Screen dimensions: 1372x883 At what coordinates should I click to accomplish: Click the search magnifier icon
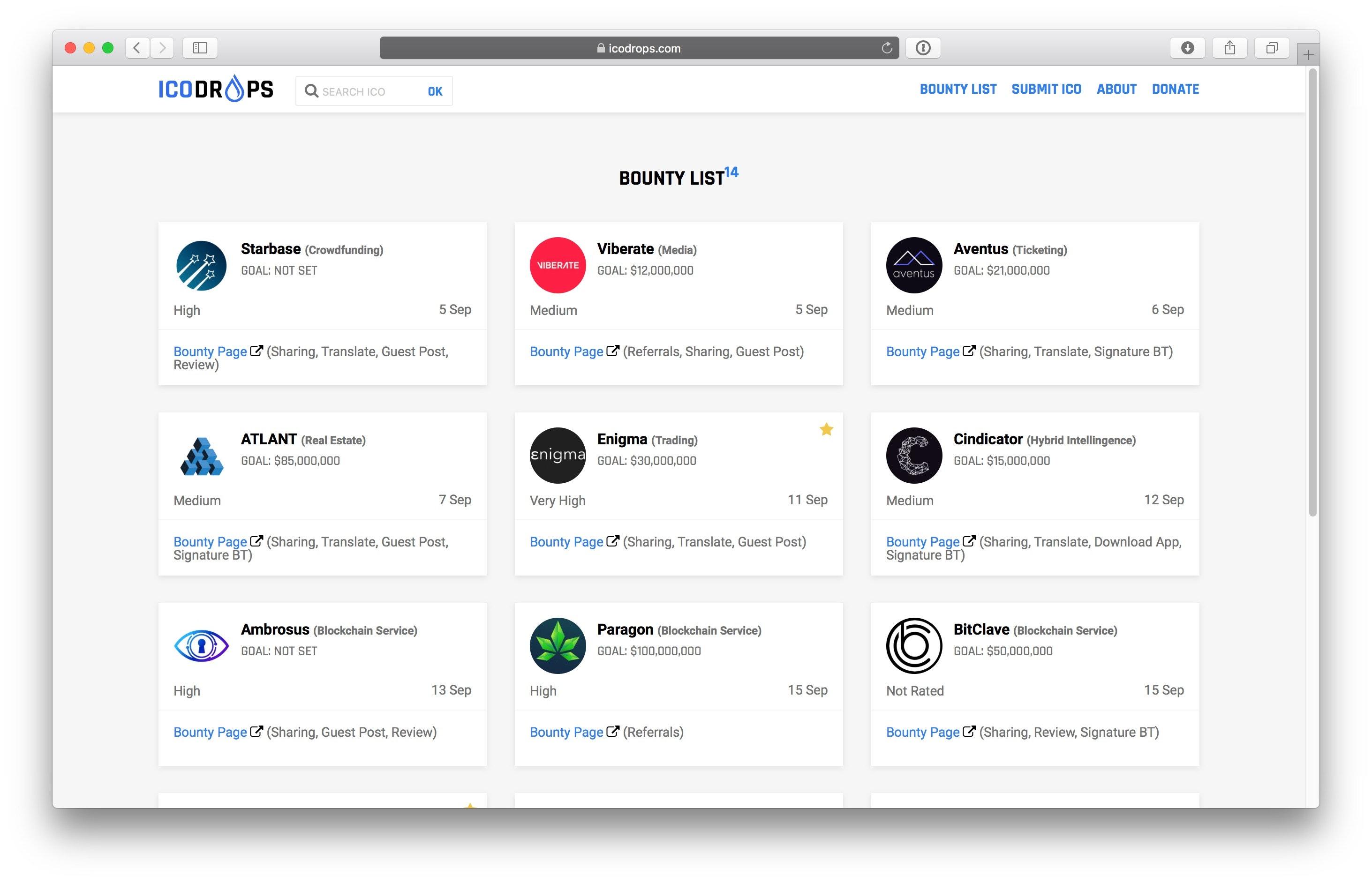pyautogui.click(x=311, y=91)
